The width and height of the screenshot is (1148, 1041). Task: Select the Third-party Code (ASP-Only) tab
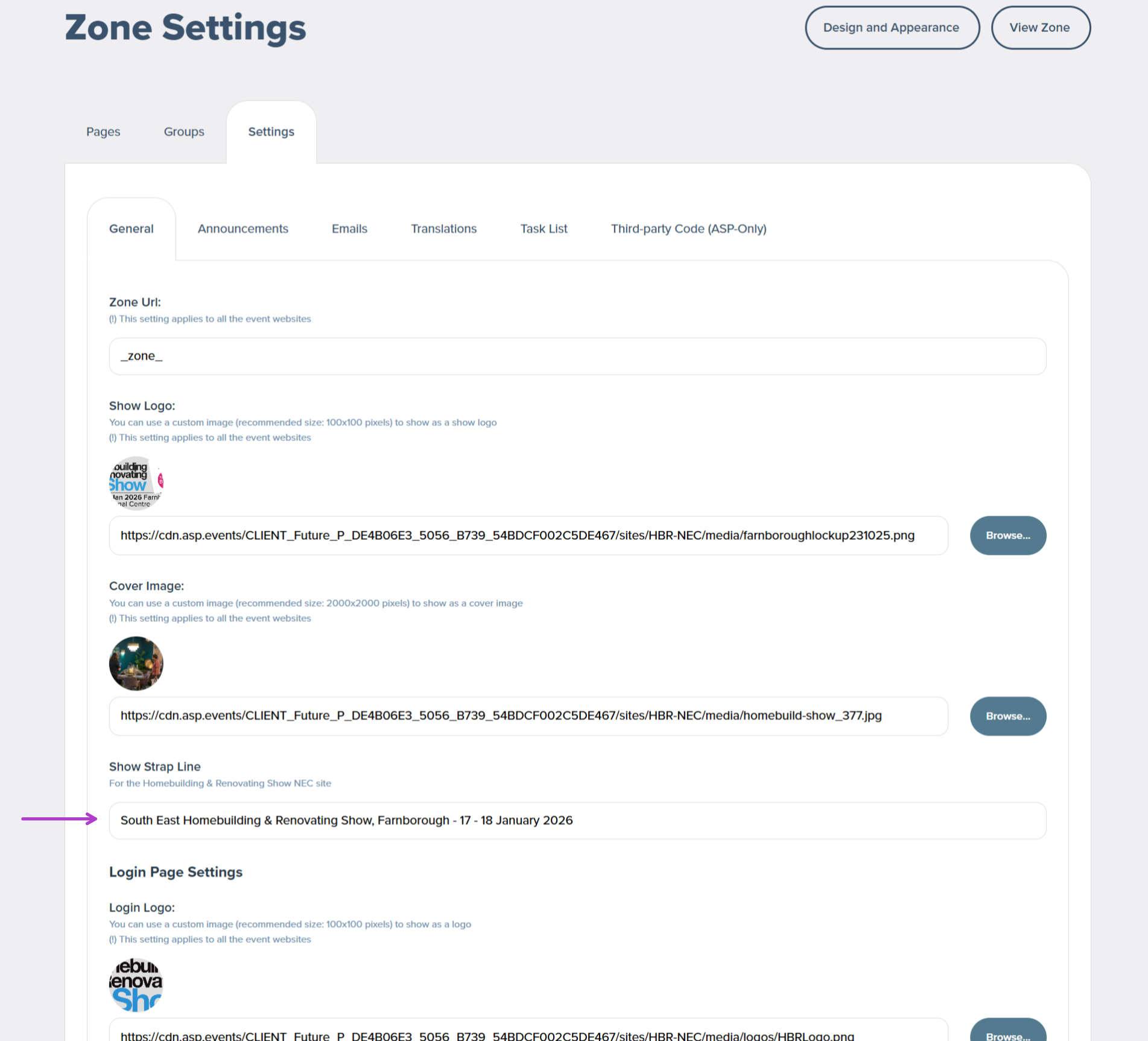pyautogui.click(x=688, y=229)
